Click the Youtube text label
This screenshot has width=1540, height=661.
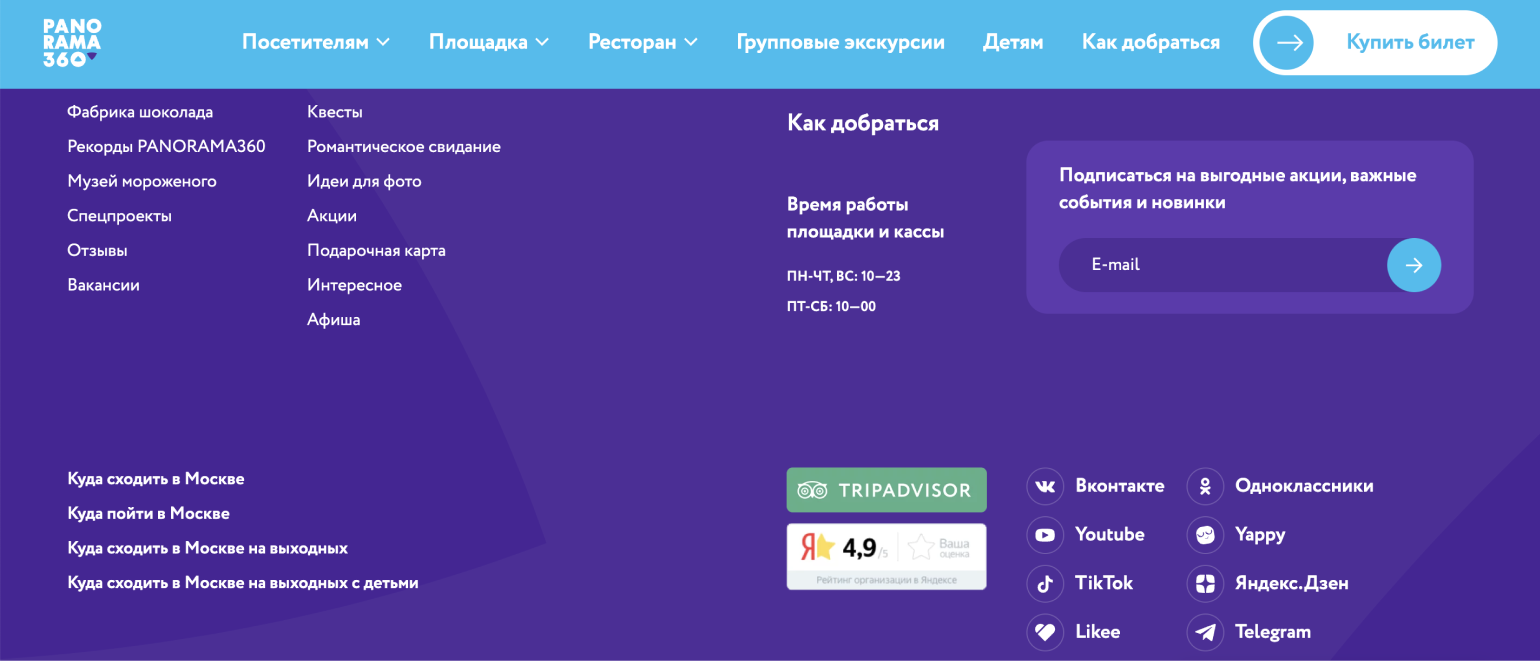(x=1110, y=534)
